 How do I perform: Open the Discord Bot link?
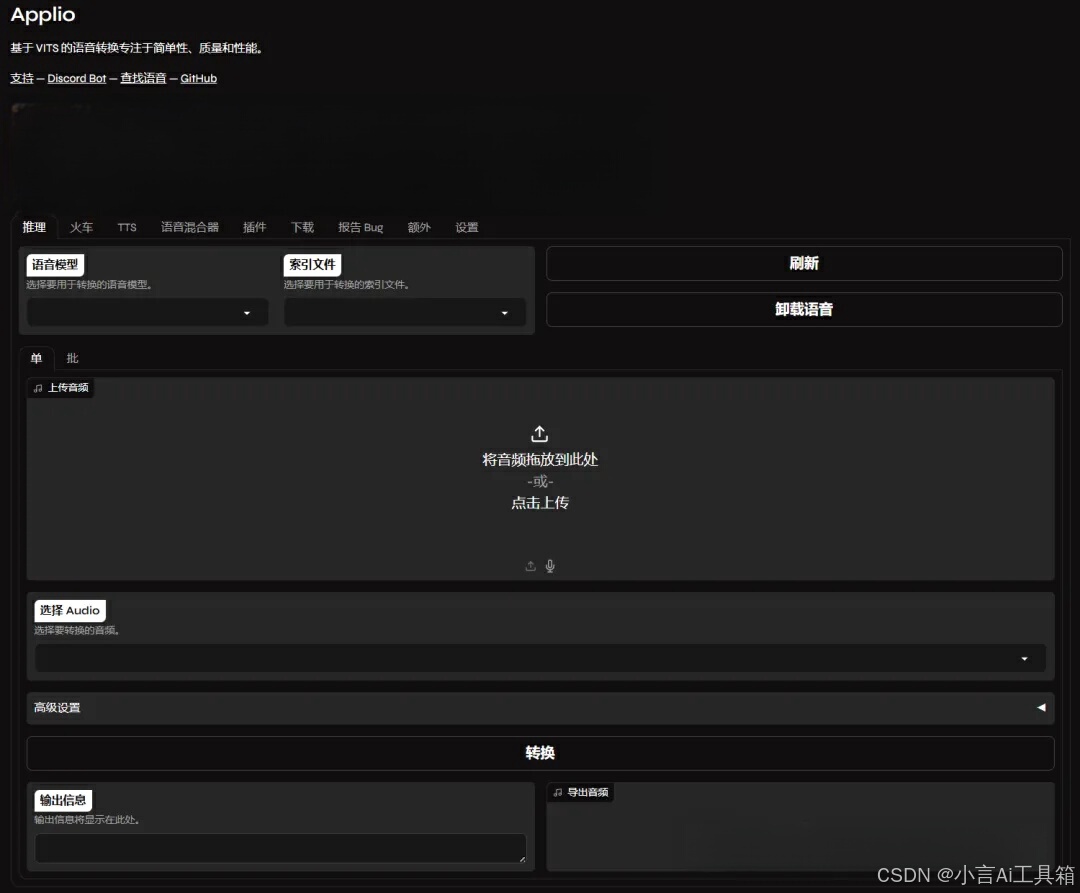click(x=76, y=78)
